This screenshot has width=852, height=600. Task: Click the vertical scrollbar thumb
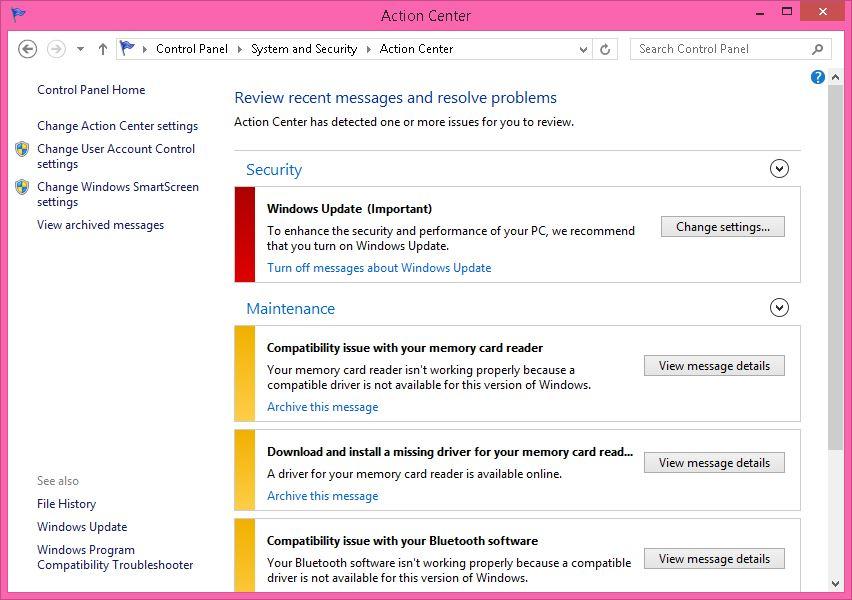(835, 267)
